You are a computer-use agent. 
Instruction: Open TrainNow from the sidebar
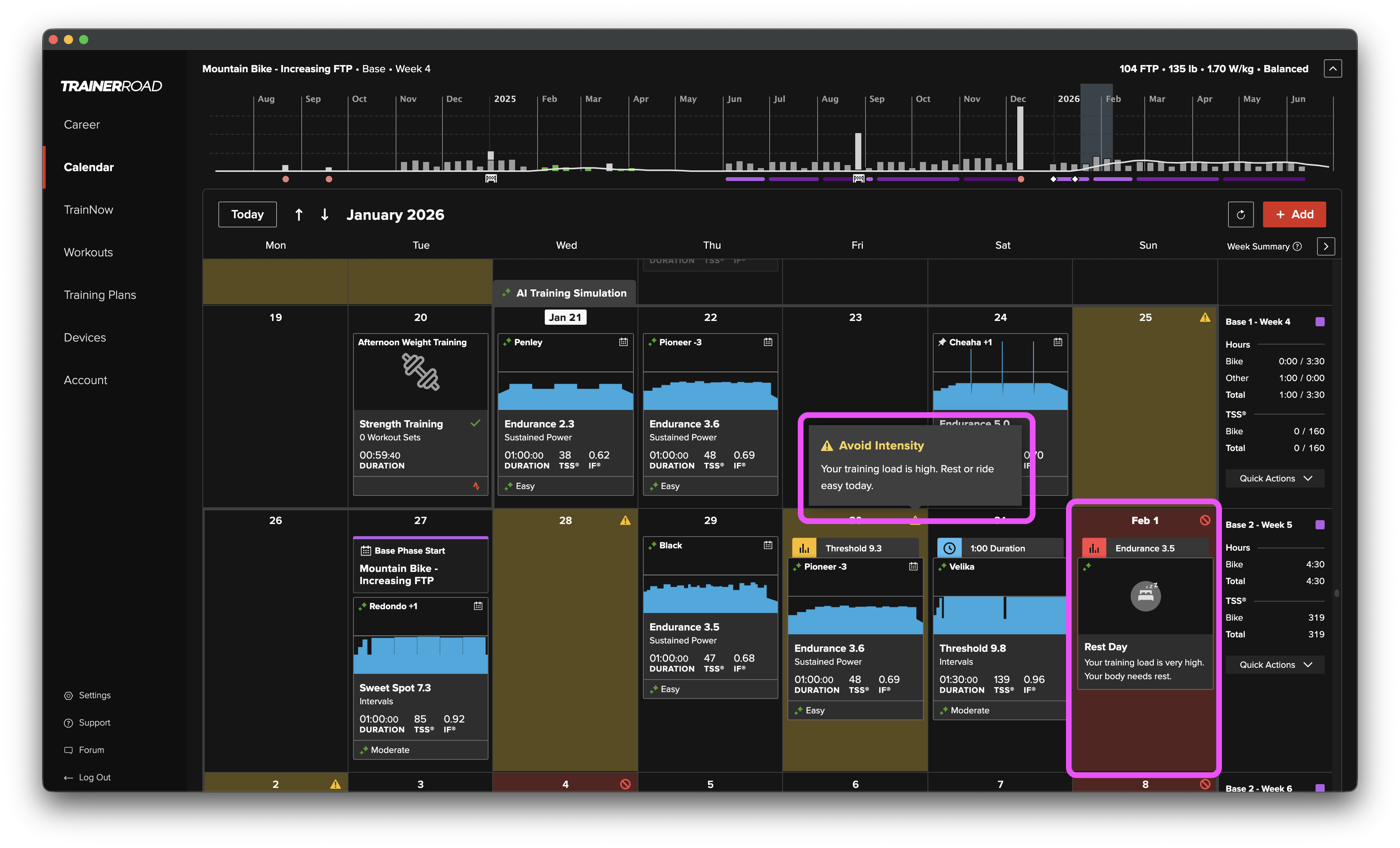(x=89, y=210)
